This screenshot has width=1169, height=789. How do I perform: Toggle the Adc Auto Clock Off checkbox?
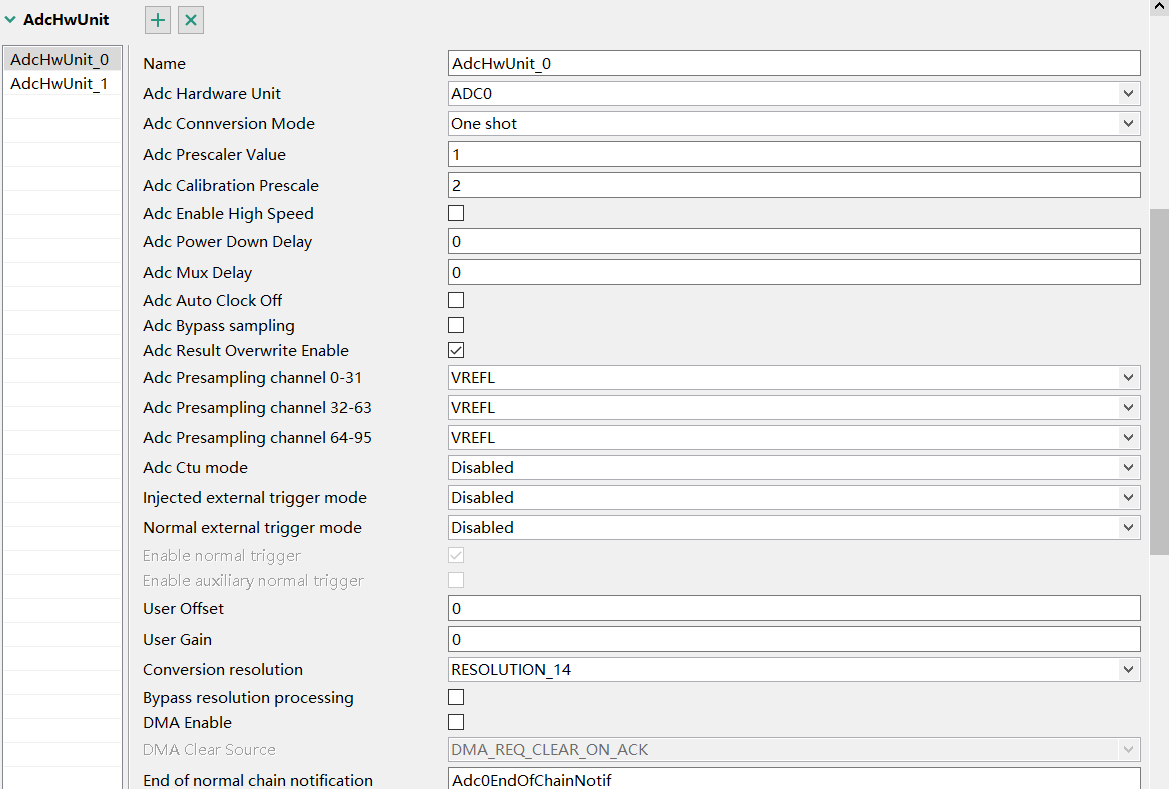tap(456, 299)
